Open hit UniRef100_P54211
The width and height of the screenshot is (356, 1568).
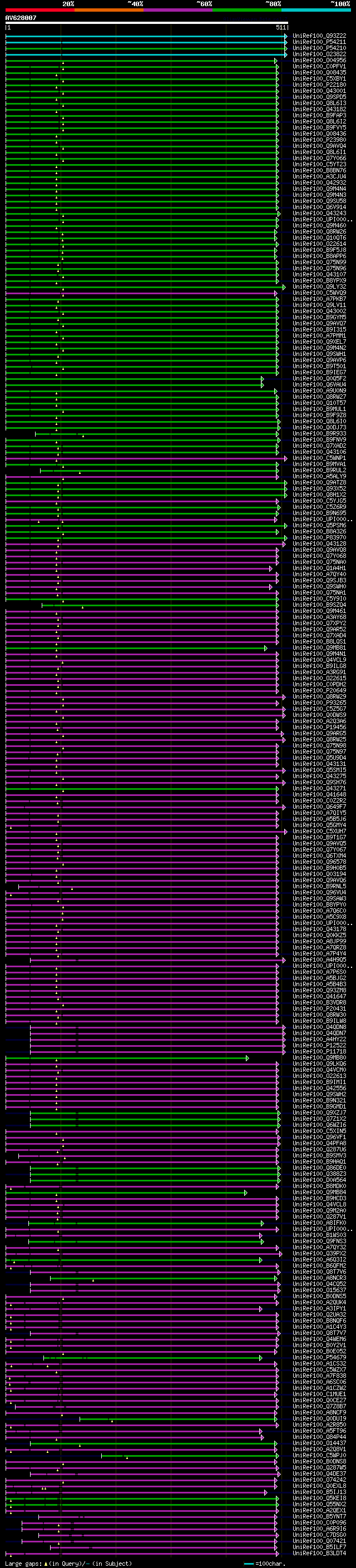(x=319, y=42)
